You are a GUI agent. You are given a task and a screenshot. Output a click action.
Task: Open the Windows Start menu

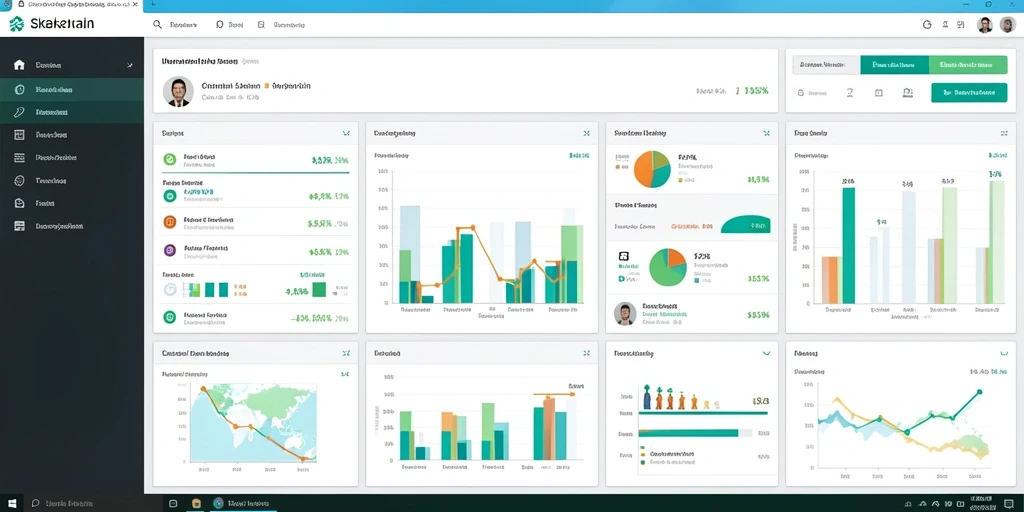point(14,504)
